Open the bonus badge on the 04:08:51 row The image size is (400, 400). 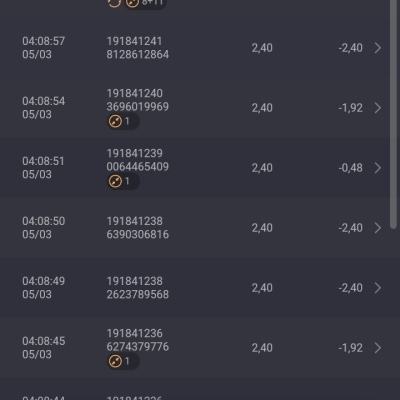(x=123, y=181)
